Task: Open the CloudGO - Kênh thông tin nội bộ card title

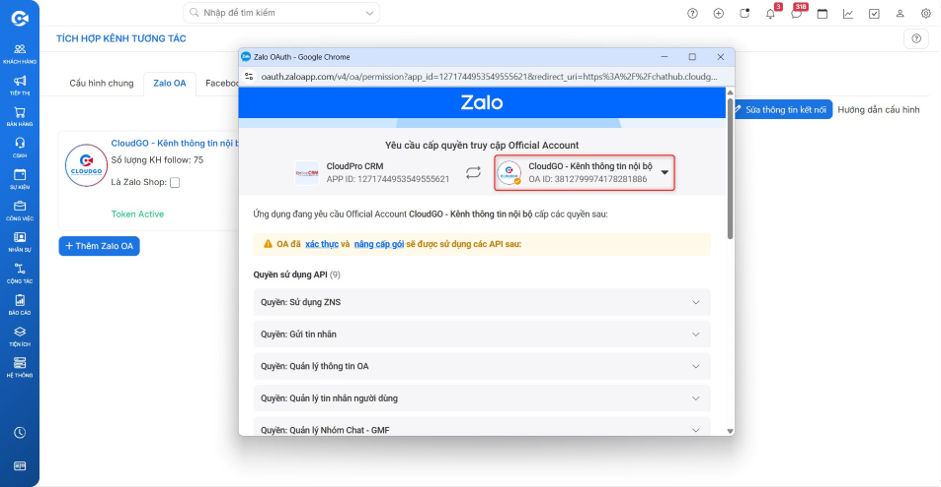Action: (x=175, y=144)
